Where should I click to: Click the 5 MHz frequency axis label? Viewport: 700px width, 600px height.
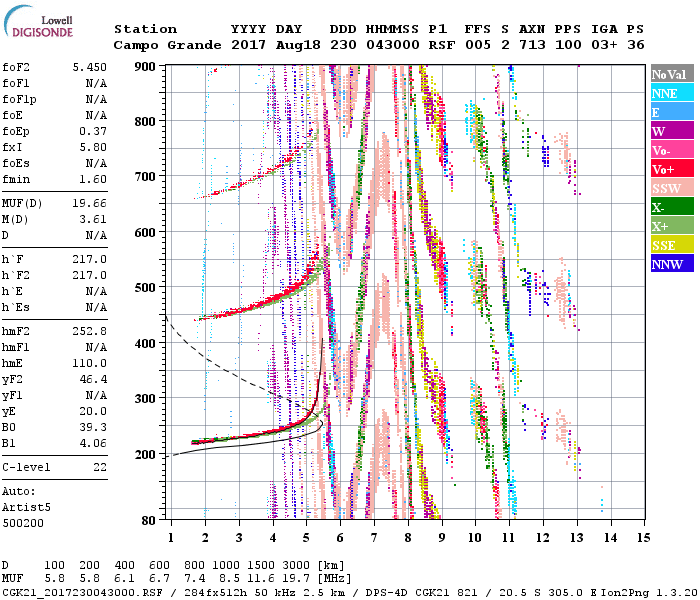point(306,538)
